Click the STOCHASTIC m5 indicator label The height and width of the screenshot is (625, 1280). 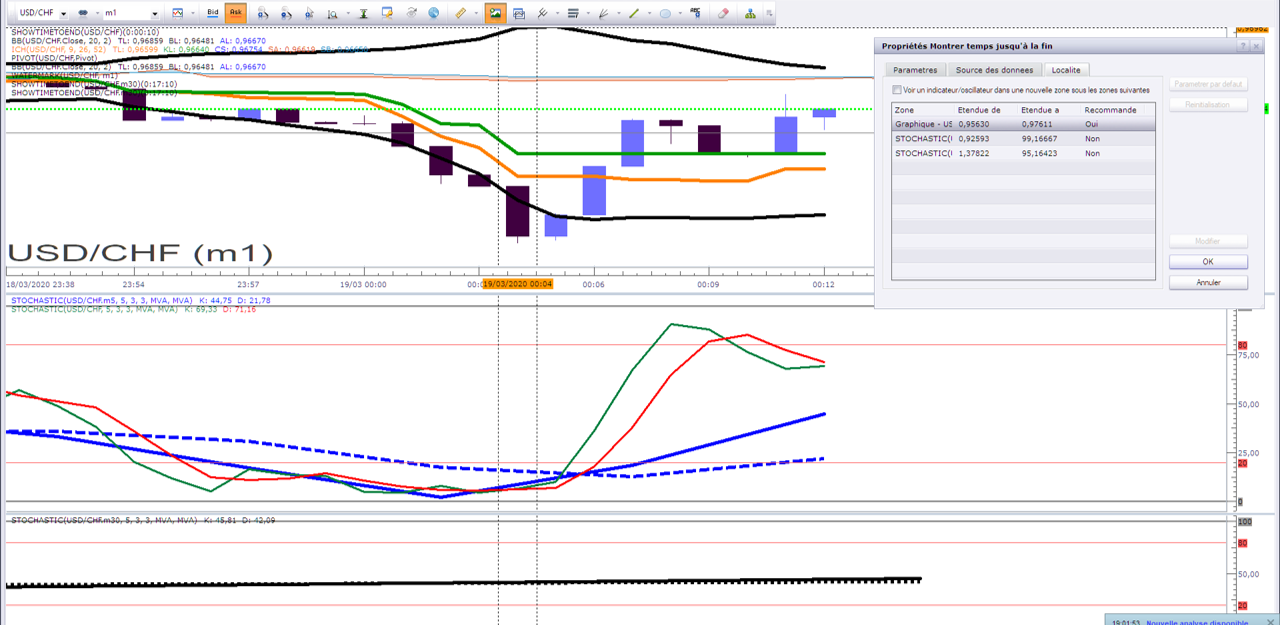tap(141, 300)
